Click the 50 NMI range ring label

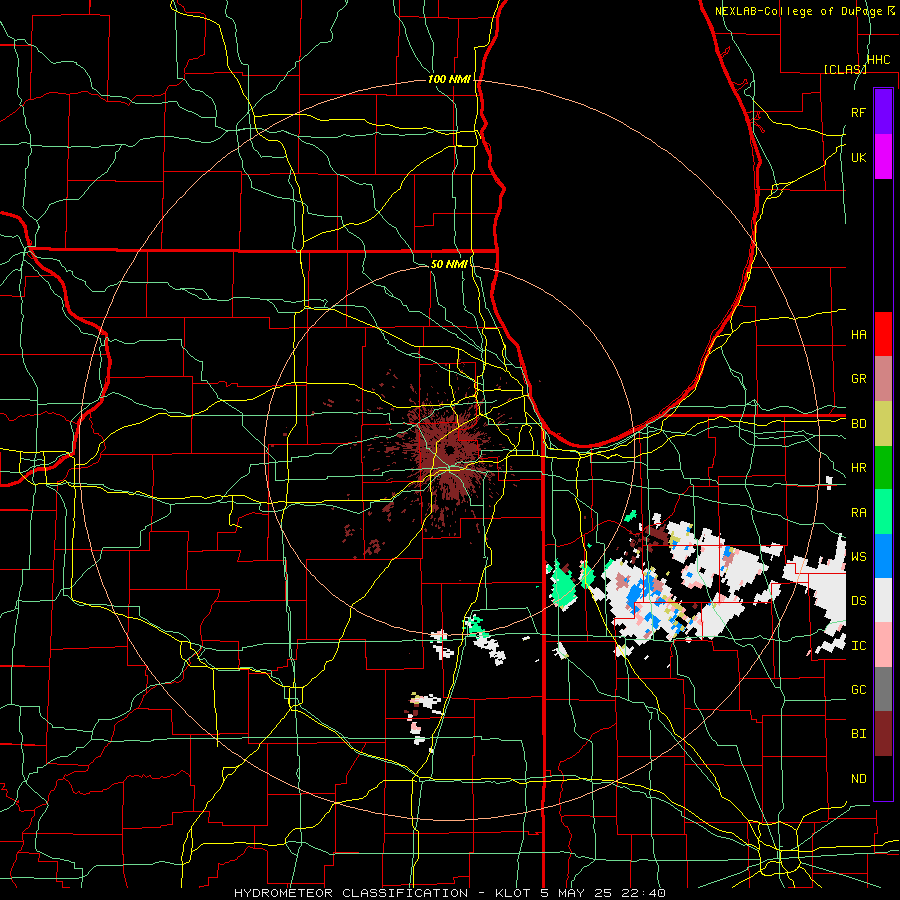pyautogui.click(x=449, y=264)
